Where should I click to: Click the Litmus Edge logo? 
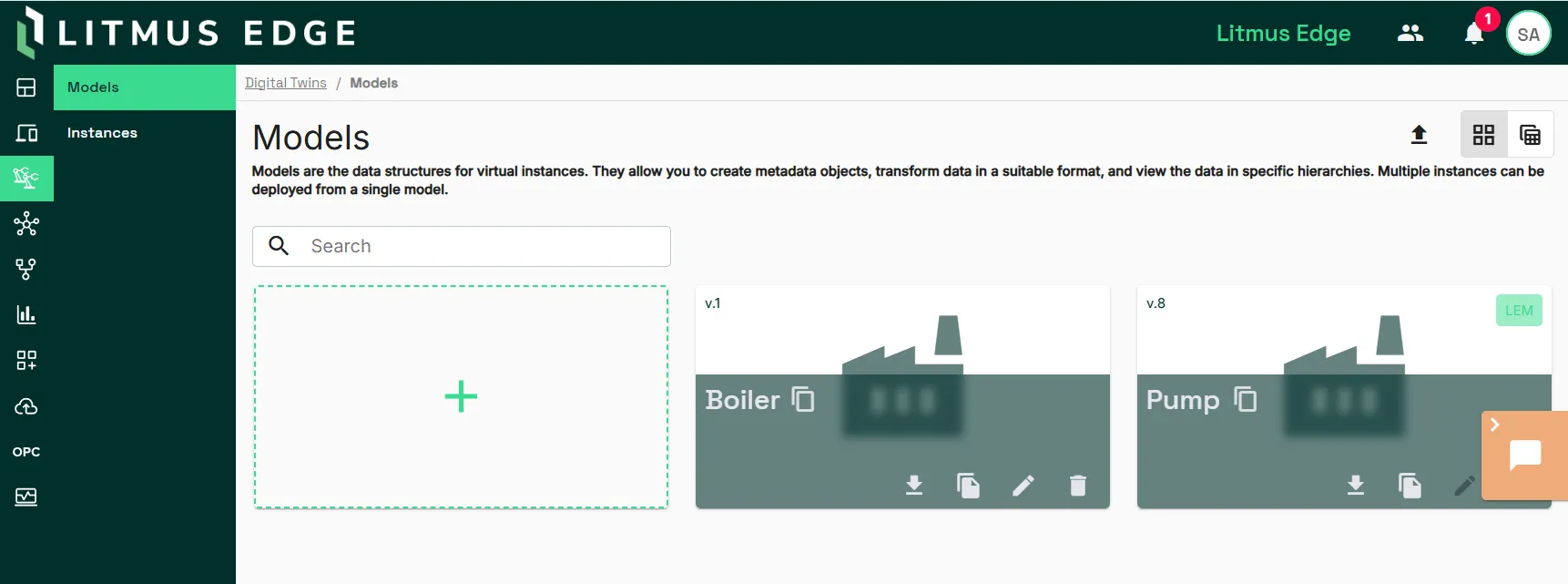click(x=187, y=33)
